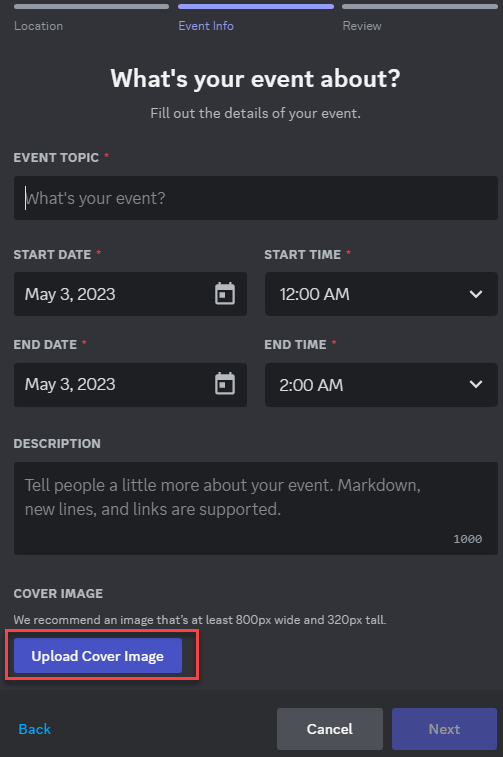Expand the Start Time chevron arrow
503x757 pixels.
(476, 294)
